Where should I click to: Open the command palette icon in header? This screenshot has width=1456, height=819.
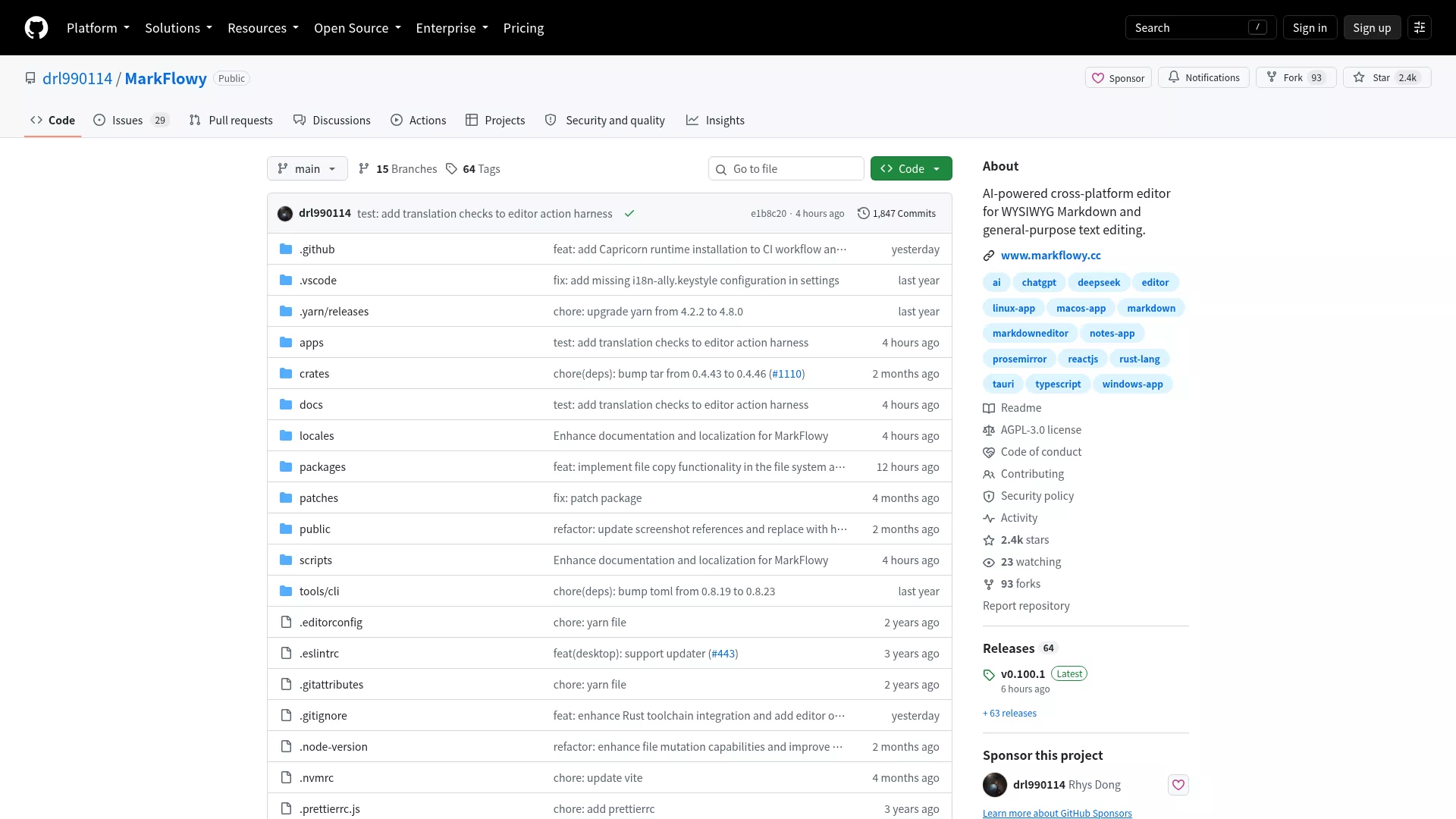1420,28
